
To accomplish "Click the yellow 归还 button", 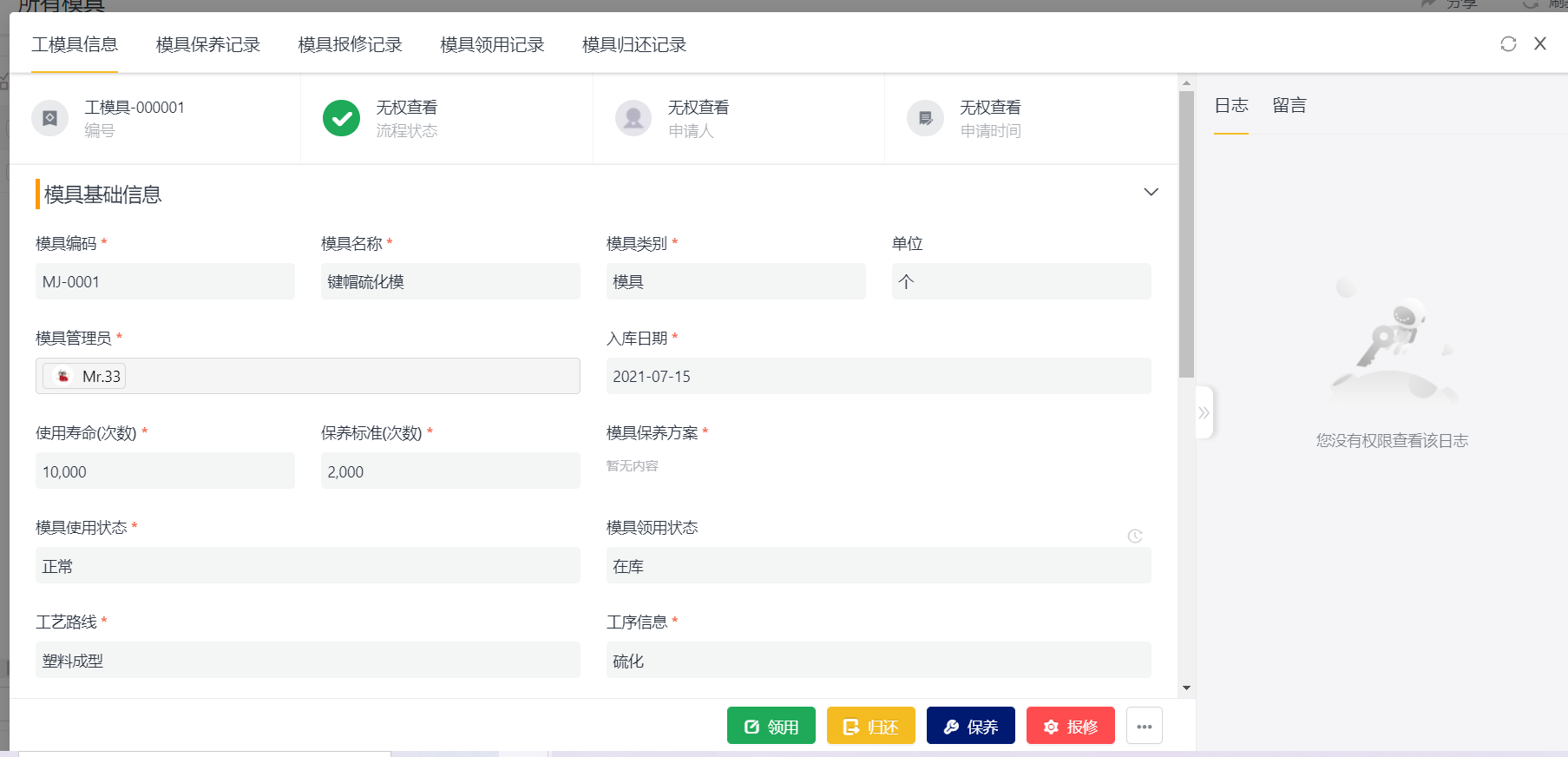I will click(x=870, y=727).
